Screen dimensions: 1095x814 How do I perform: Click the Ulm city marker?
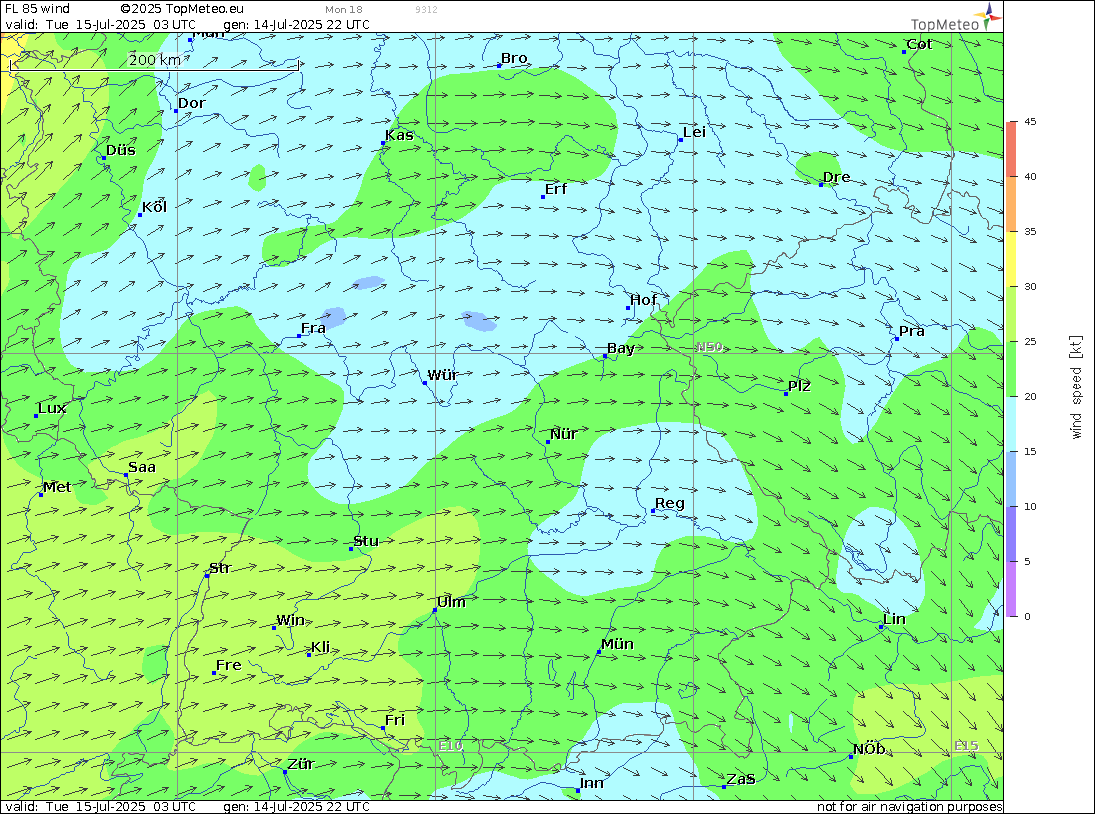coord(434,610)
